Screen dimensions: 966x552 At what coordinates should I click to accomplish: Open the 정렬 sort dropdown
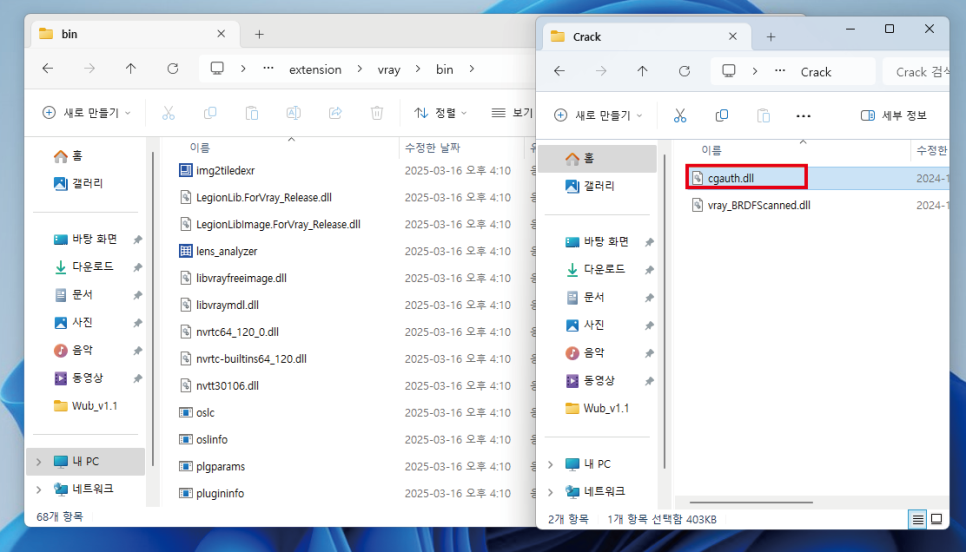coord(440,113)
